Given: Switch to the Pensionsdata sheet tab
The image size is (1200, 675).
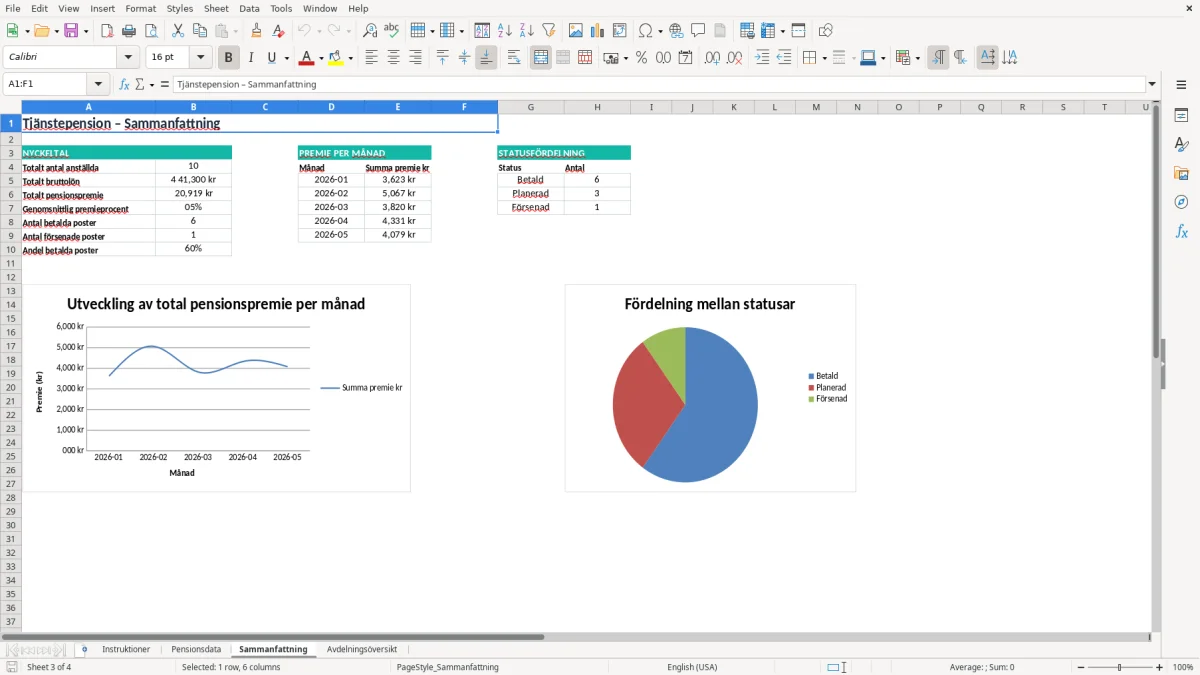Looking at the screenshot, I should 196,649.
